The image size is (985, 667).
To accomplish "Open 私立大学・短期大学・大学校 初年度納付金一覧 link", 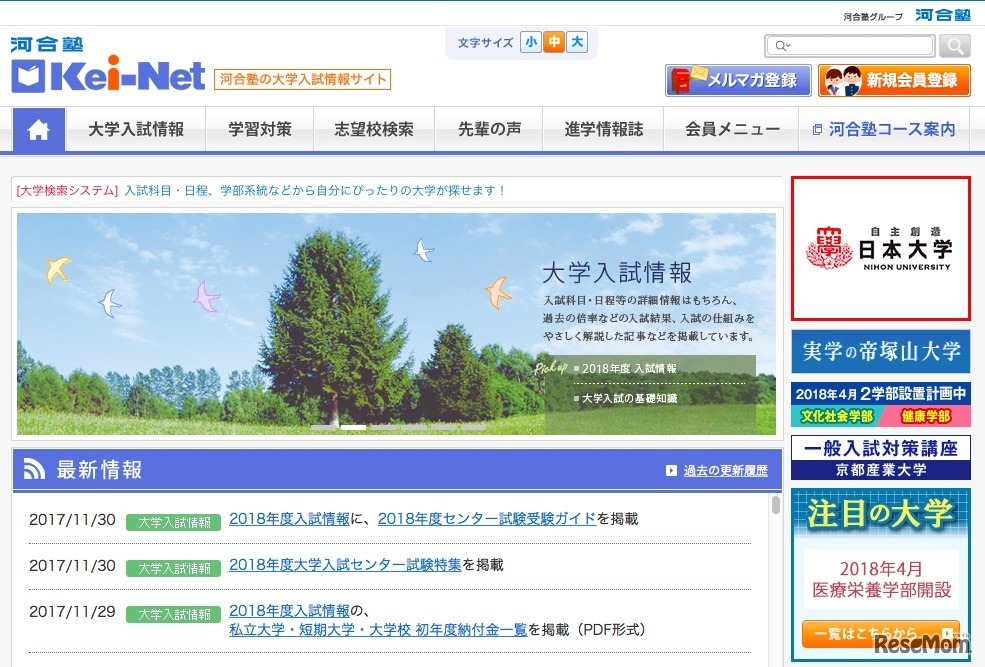I will point(378,629).
